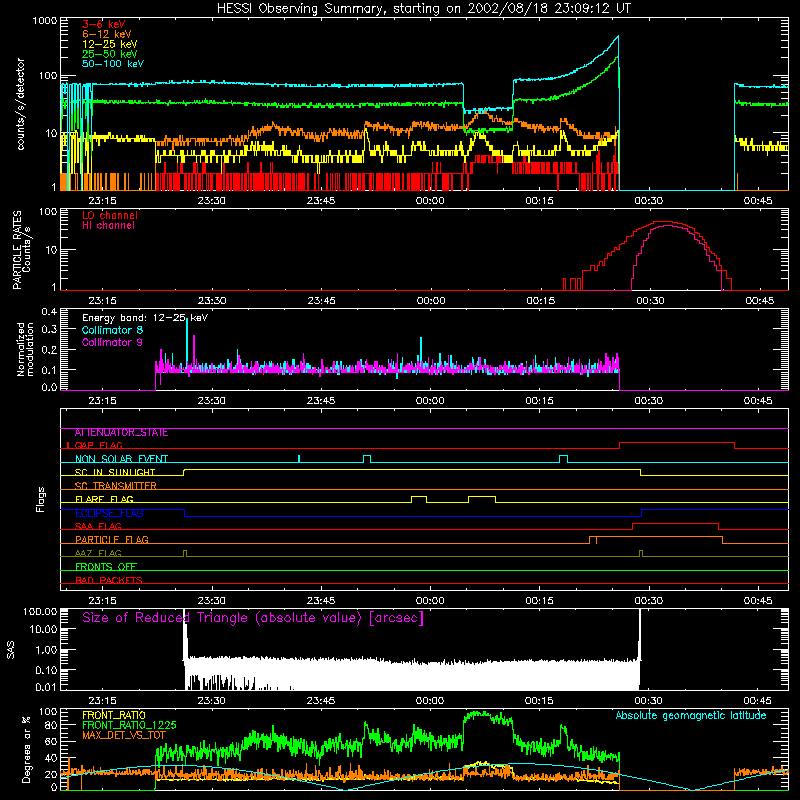Screen dimensions: 800x800
Task: Select the "HI channel" legend label
Action: 108,226
